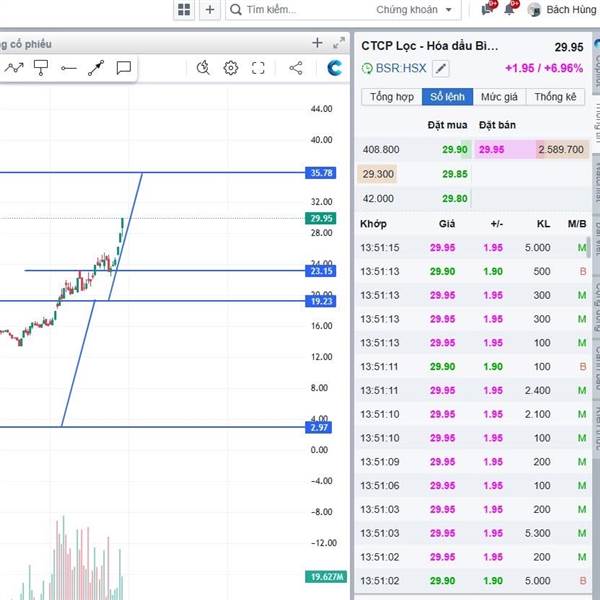Viewport: 600px width, 600px height.
Task: Click the blue C logo icon
Action: (335, 68)
